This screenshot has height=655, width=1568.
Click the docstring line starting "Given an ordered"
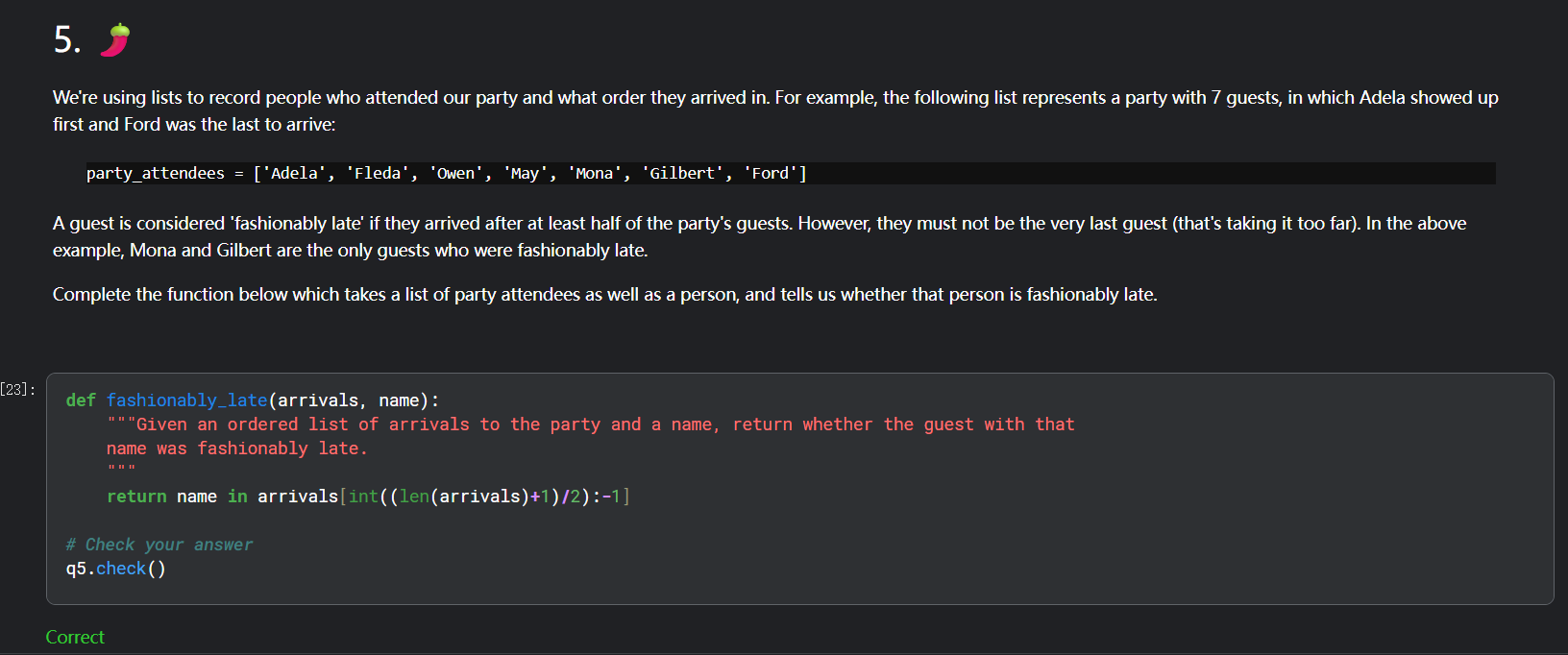(x=590, y=425)
